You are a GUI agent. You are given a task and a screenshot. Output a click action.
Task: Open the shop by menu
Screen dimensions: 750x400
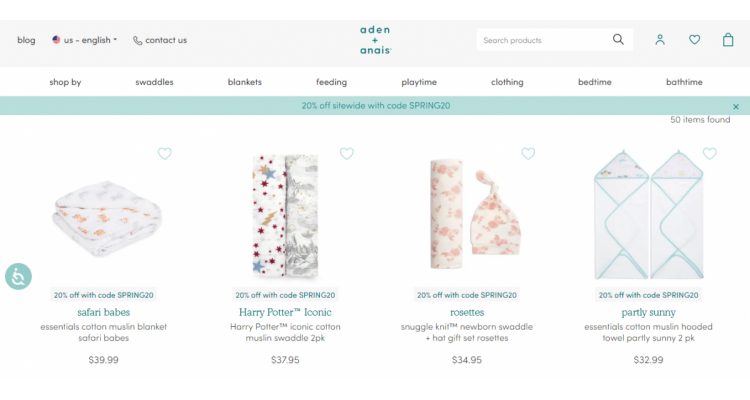(x=65, y=82)
